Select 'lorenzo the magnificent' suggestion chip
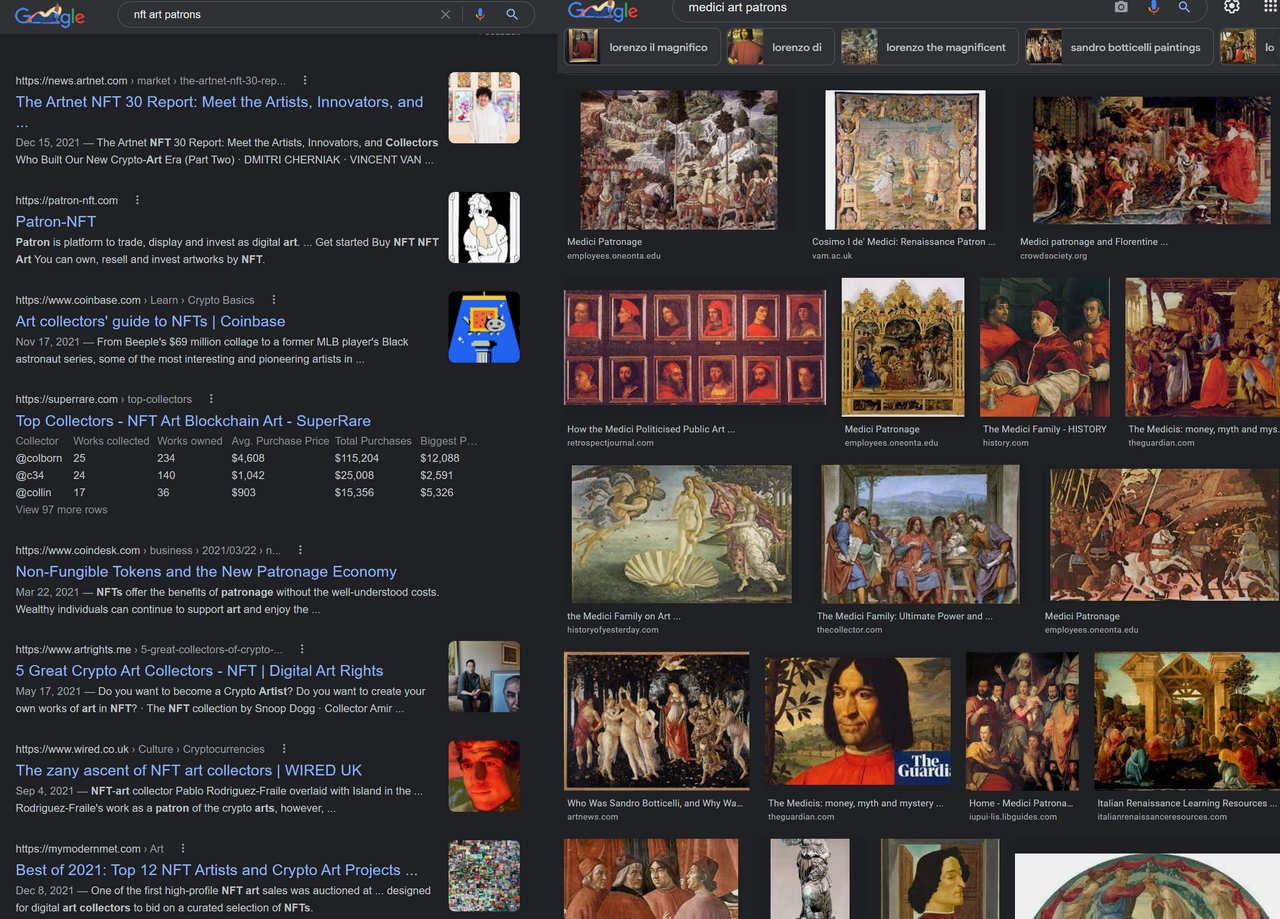This screenshot has height=919, width=1280. [x=929, y=47]
